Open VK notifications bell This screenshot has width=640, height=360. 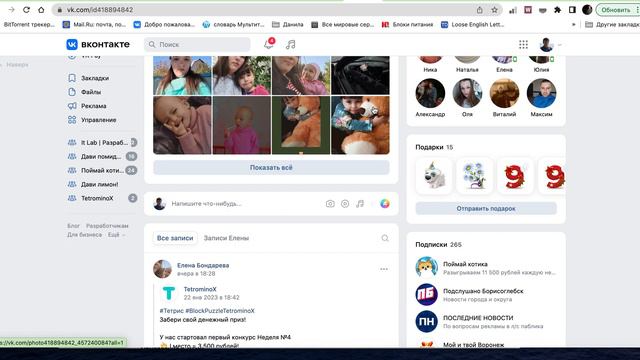pos(269,44)
